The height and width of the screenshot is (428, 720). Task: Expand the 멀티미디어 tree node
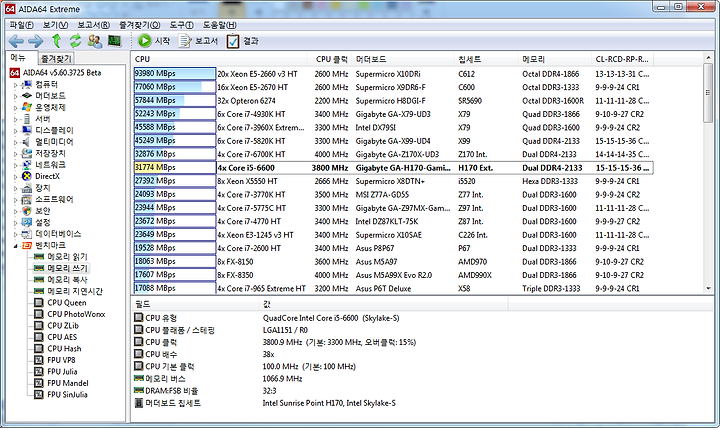pyautogui.click(x=15, y=142)
